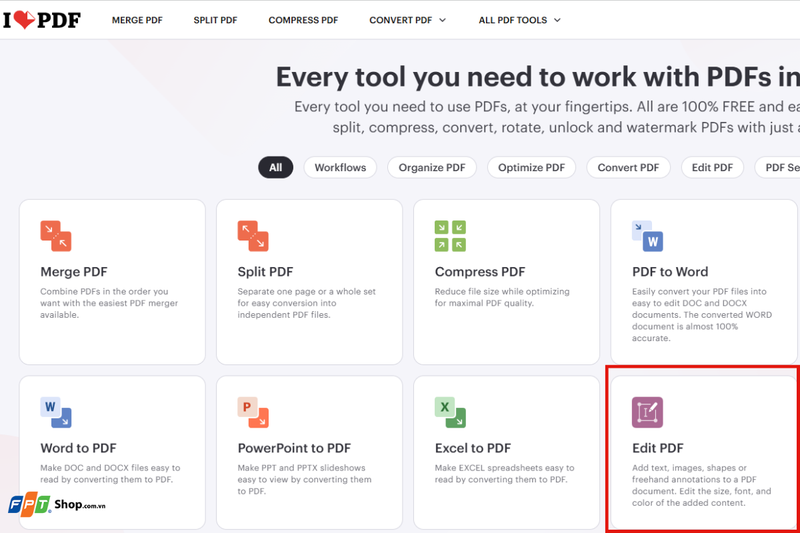Select the All filter pill

click(x=276, y=167)
